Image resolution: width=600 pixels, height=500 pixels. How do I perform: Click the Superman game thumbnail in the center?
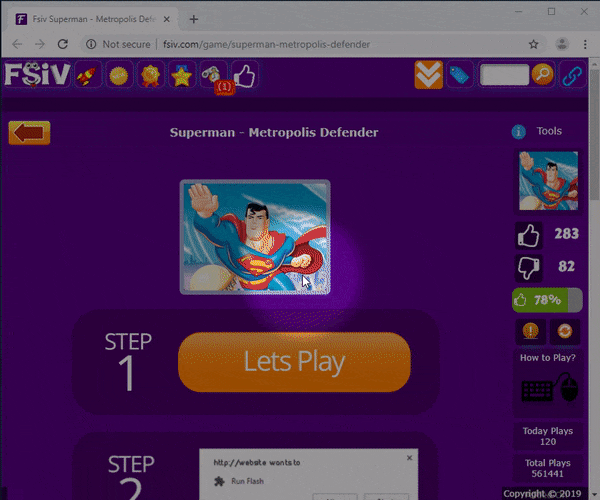[x=255, y=237]
